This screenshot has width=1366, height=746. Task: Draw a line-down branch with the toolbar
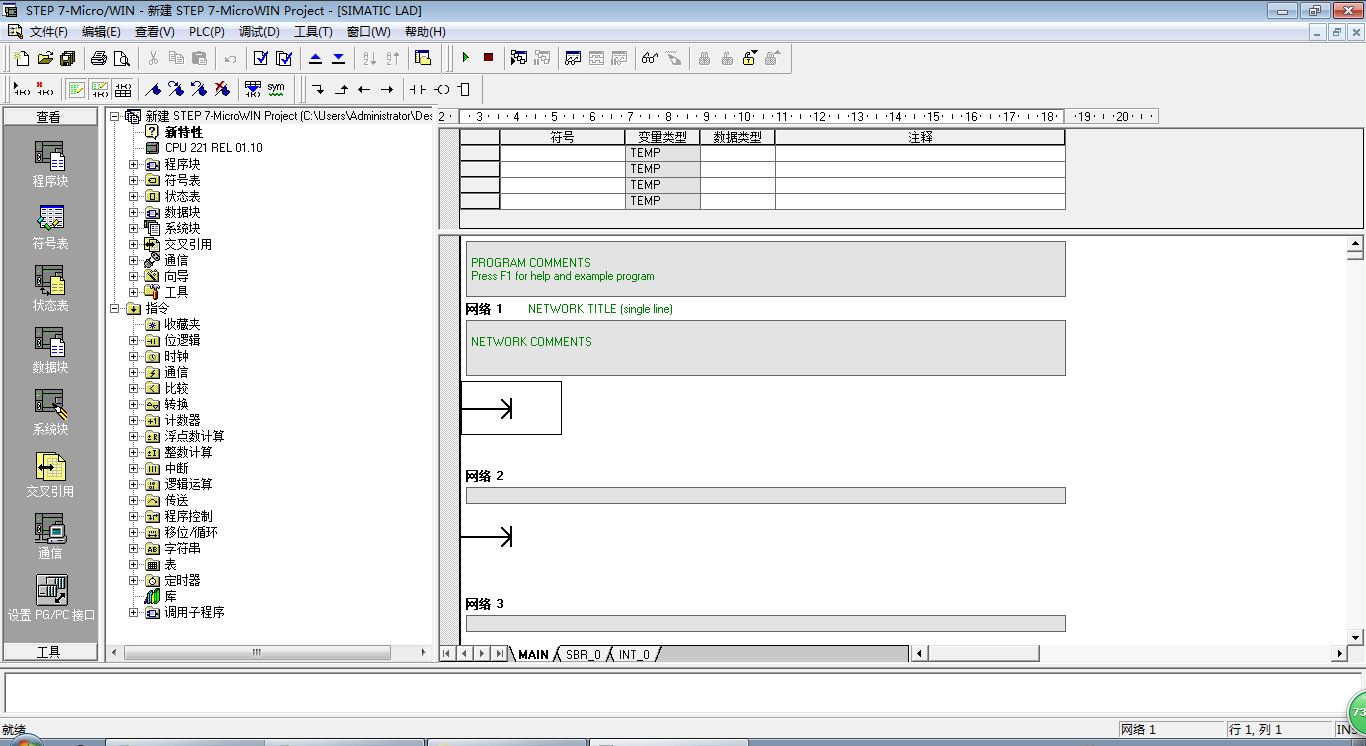coord(318,89)
